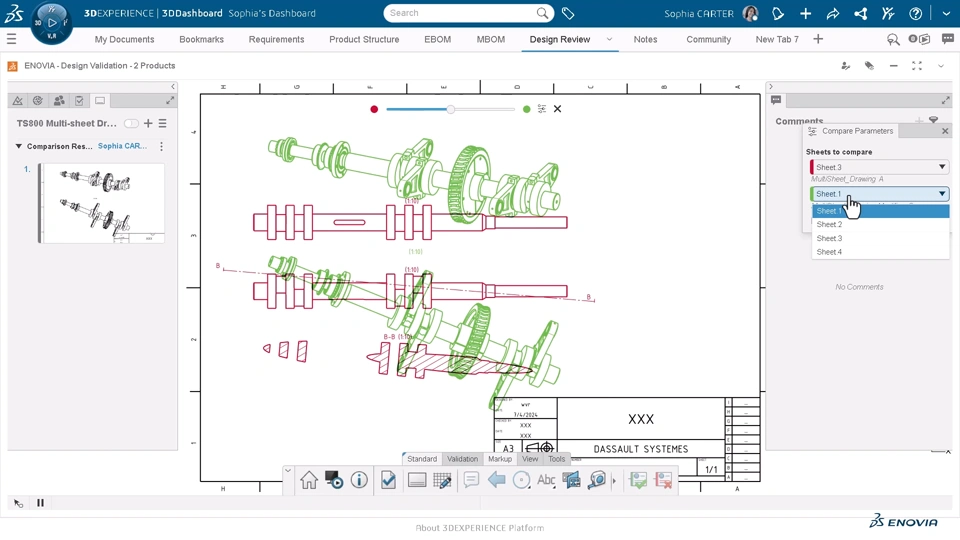Image resolution: width=960 pixels, height=540 pixels.
Task: Select red version dot on compare slider
Action: [374, 109]
